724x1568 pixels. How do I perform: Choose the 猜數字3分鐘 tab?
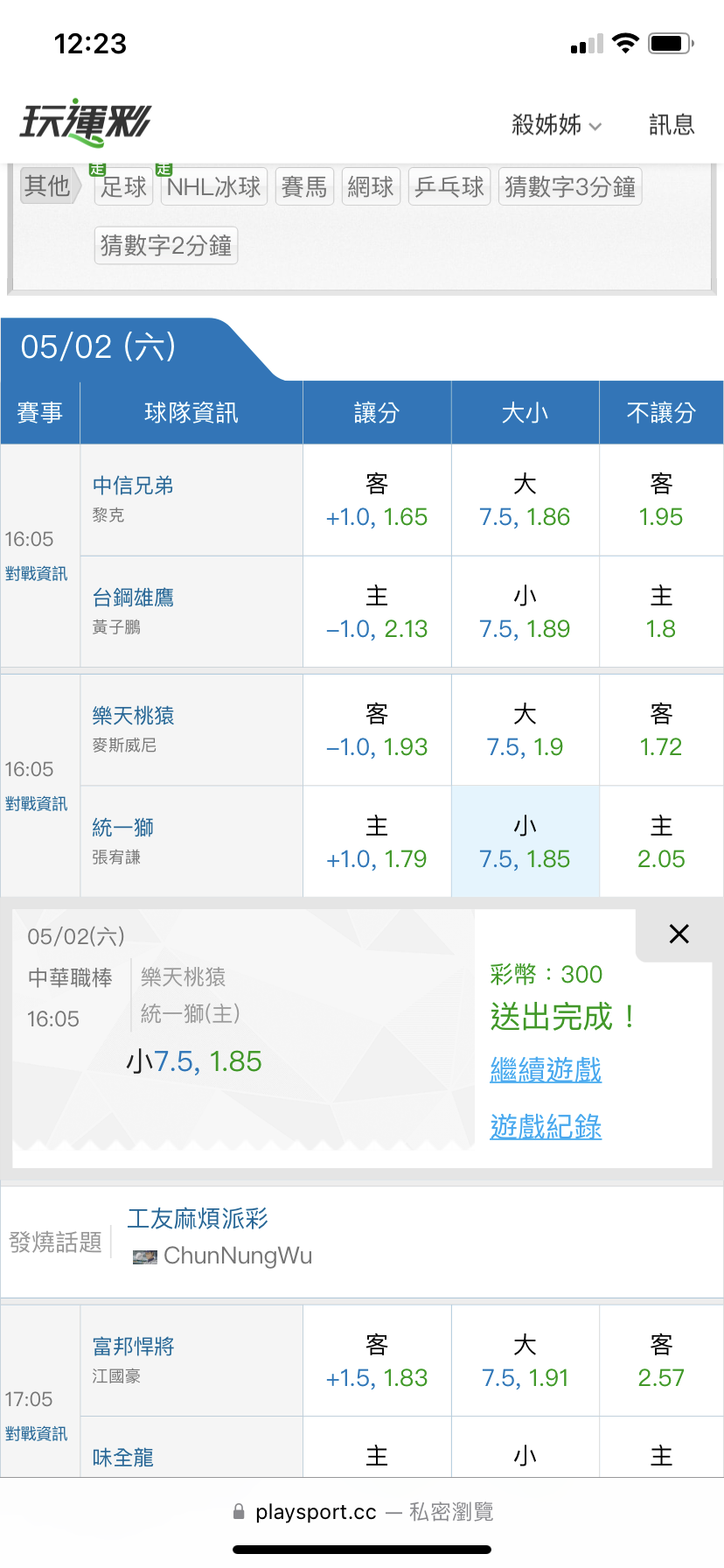pyautogui.click(x=570, y=186)
